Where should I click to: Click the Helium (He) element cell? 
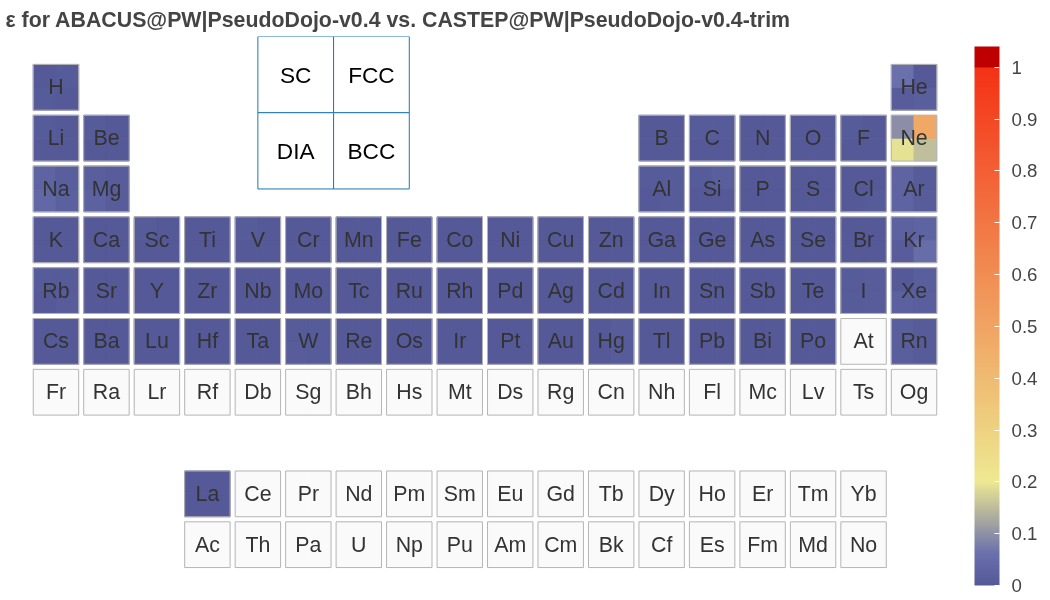pos(914,87)
